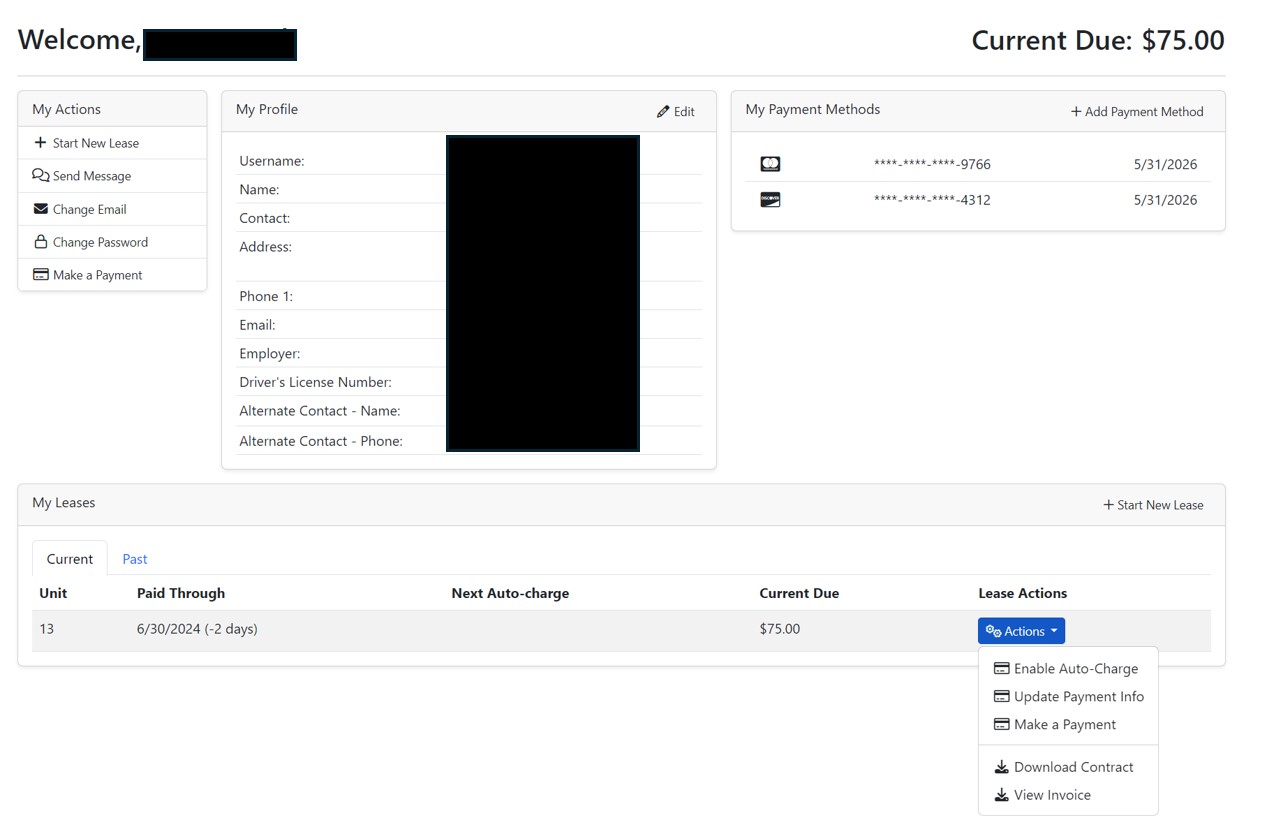Click the Send Message chat bubble icon
Screen dimensions: 1274x834
coord(40,176)
